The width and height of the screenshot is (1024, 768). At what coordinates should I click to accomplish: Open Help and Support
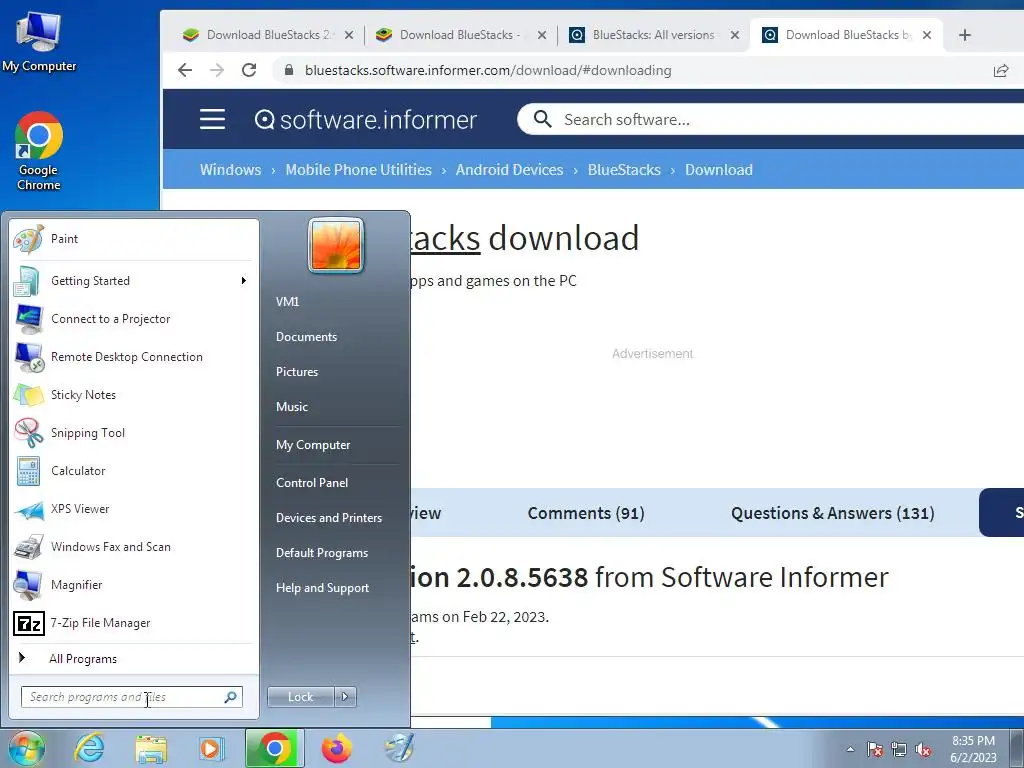322,588
